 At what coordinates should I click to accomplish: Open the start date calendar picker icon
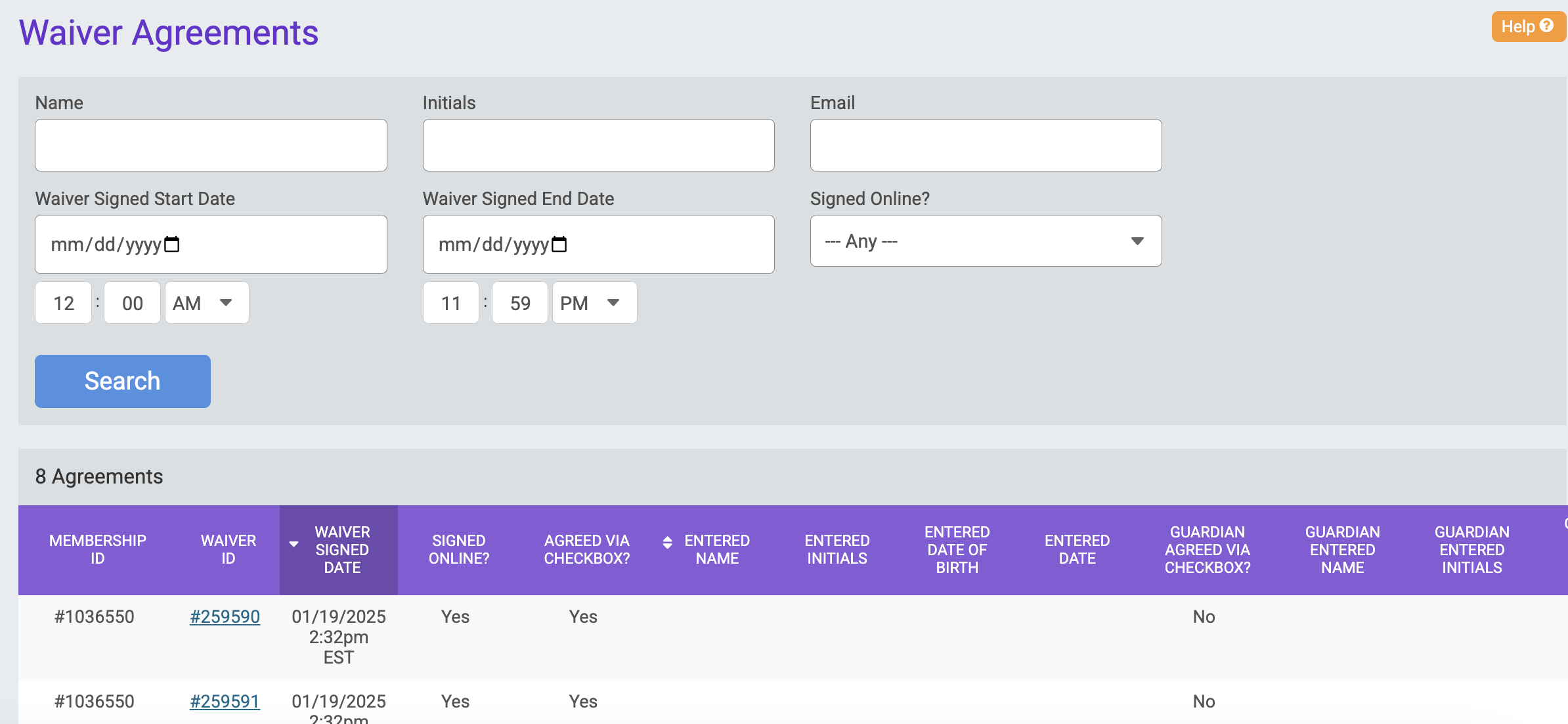(x=171, y=244)
